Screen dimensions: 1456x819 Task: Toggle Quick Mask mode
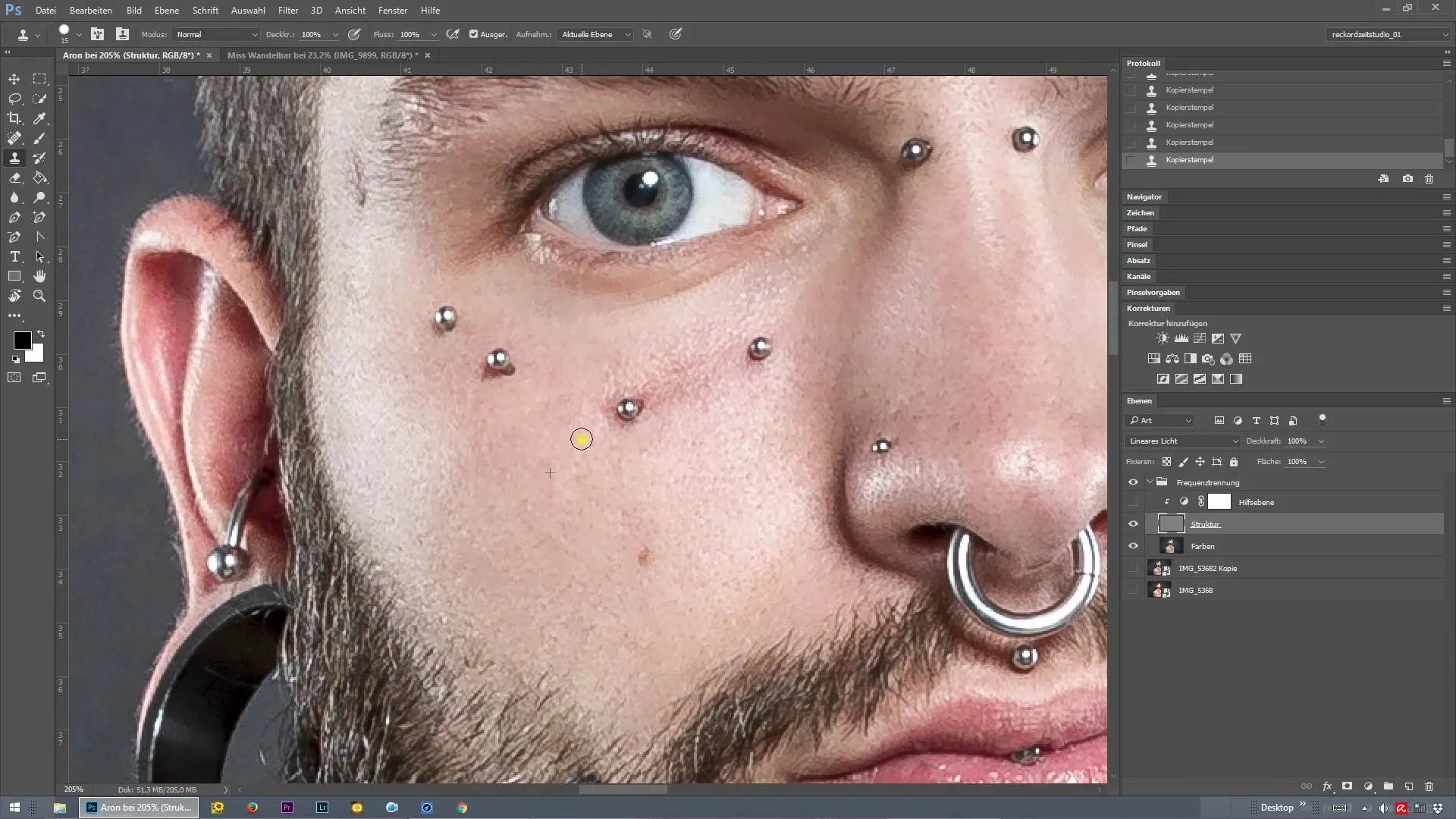pos(14,377)
